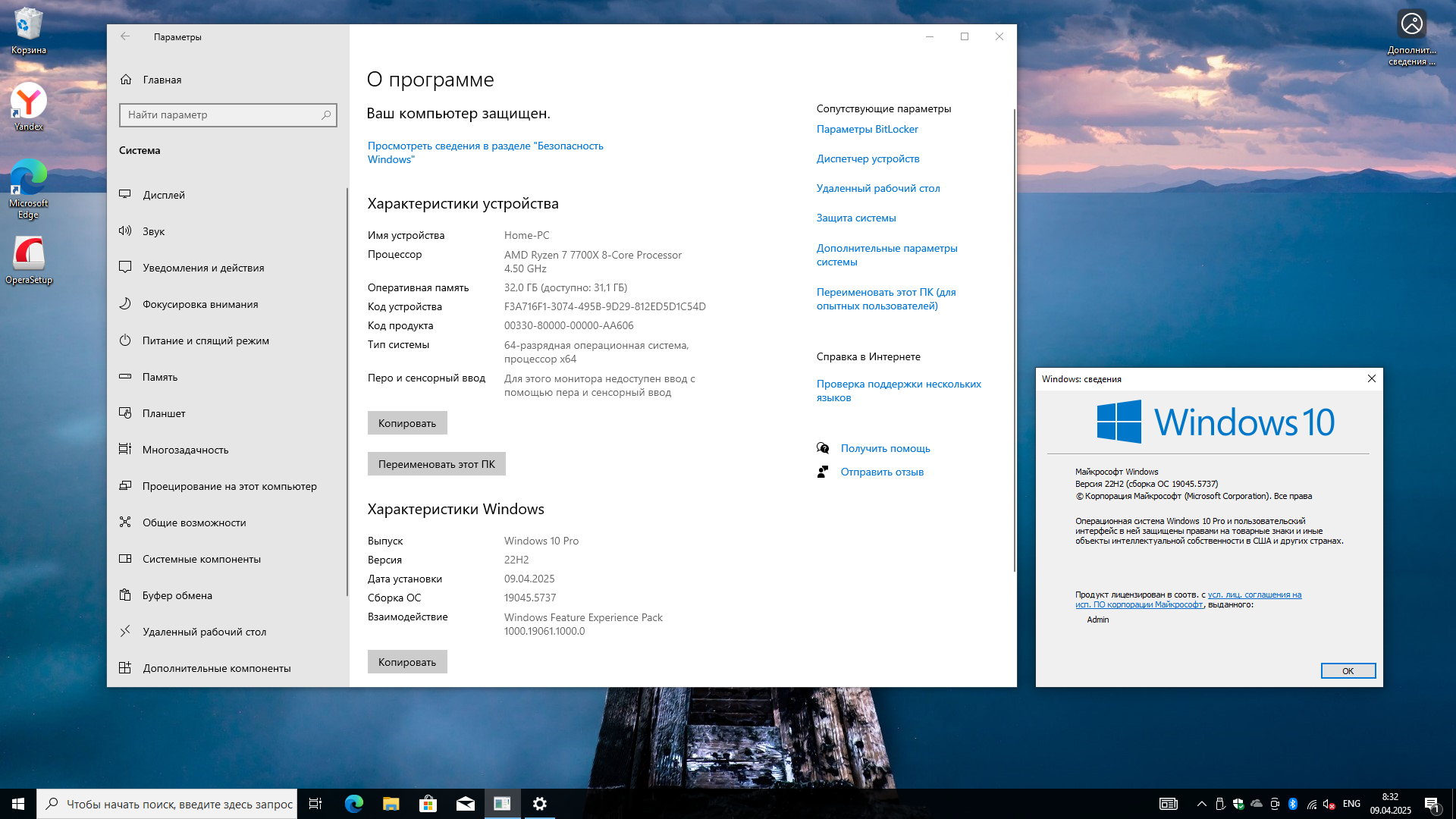Click the Clipboard icon in sidebar
This screenshot has height=819, width=1456.
pyautogui.click(x=125, y=595)
